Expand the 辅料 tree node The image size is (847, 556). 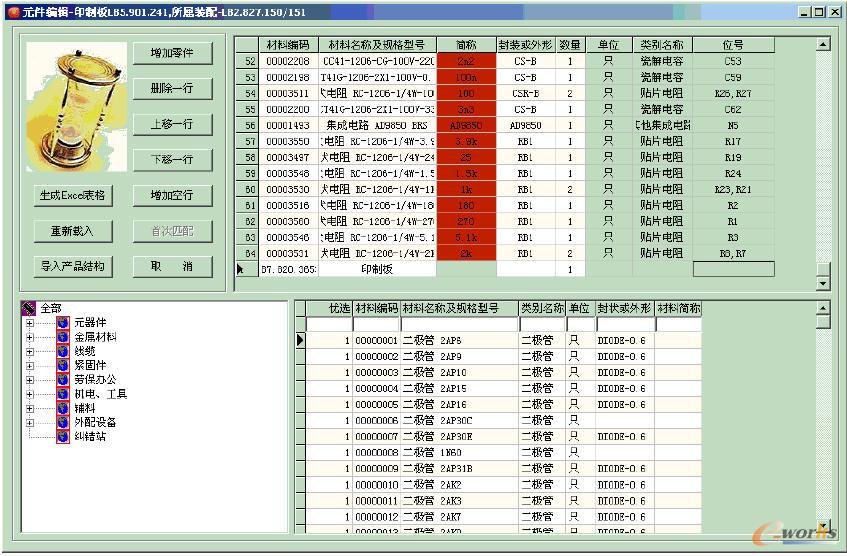30,408
